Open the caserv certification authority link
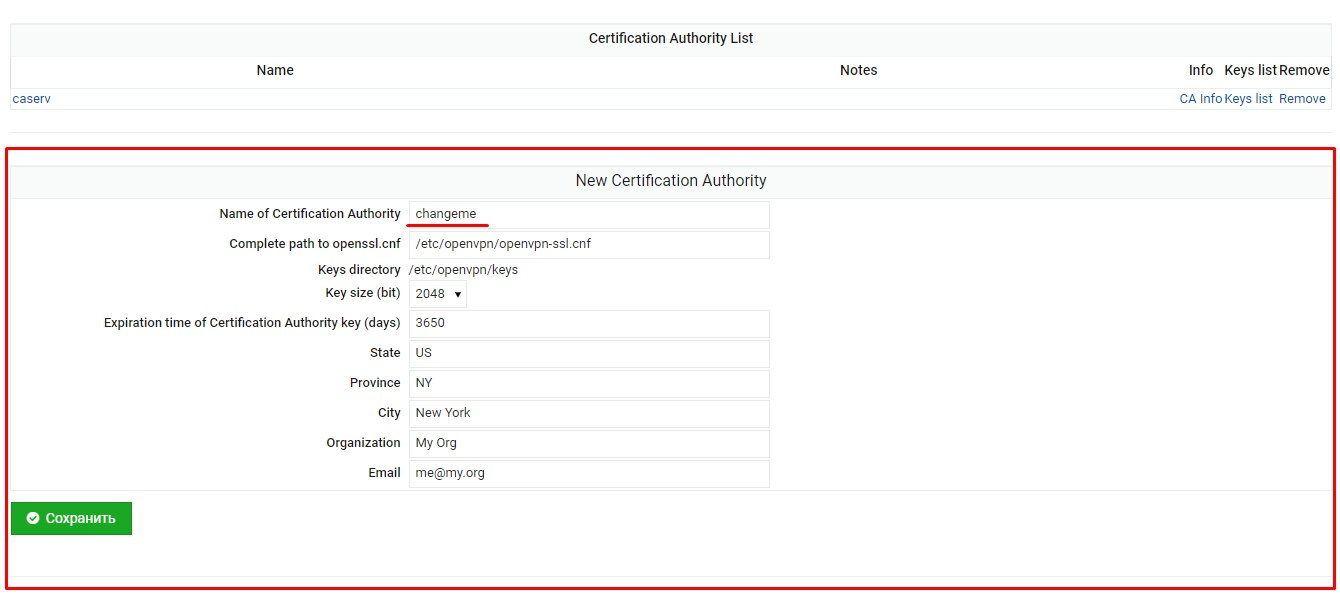 coord(31,99)
